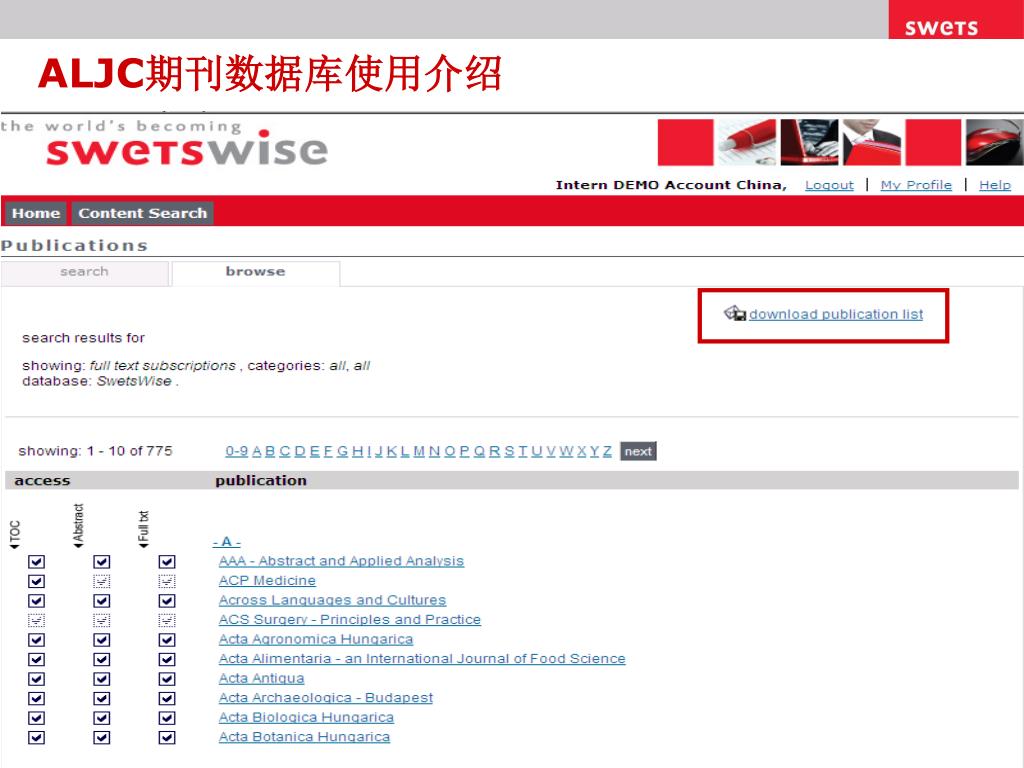This screenshot has width=1024, height=768.
Task: Toggle Abstract checkbox for ACS Surgery row
Action: coord(101,620)
